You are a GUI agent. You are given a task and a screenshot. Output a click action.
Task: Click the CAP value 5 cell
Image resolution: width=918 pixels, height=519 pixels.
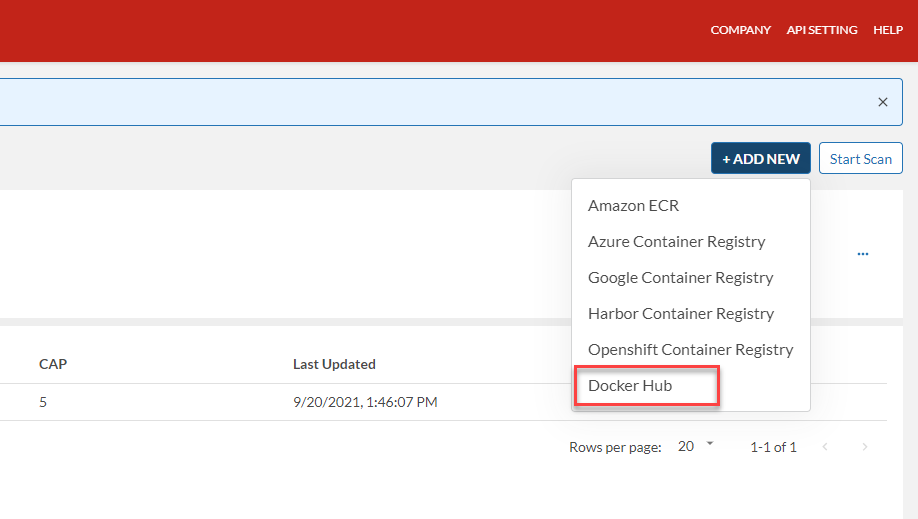click(x=43, y=403)
